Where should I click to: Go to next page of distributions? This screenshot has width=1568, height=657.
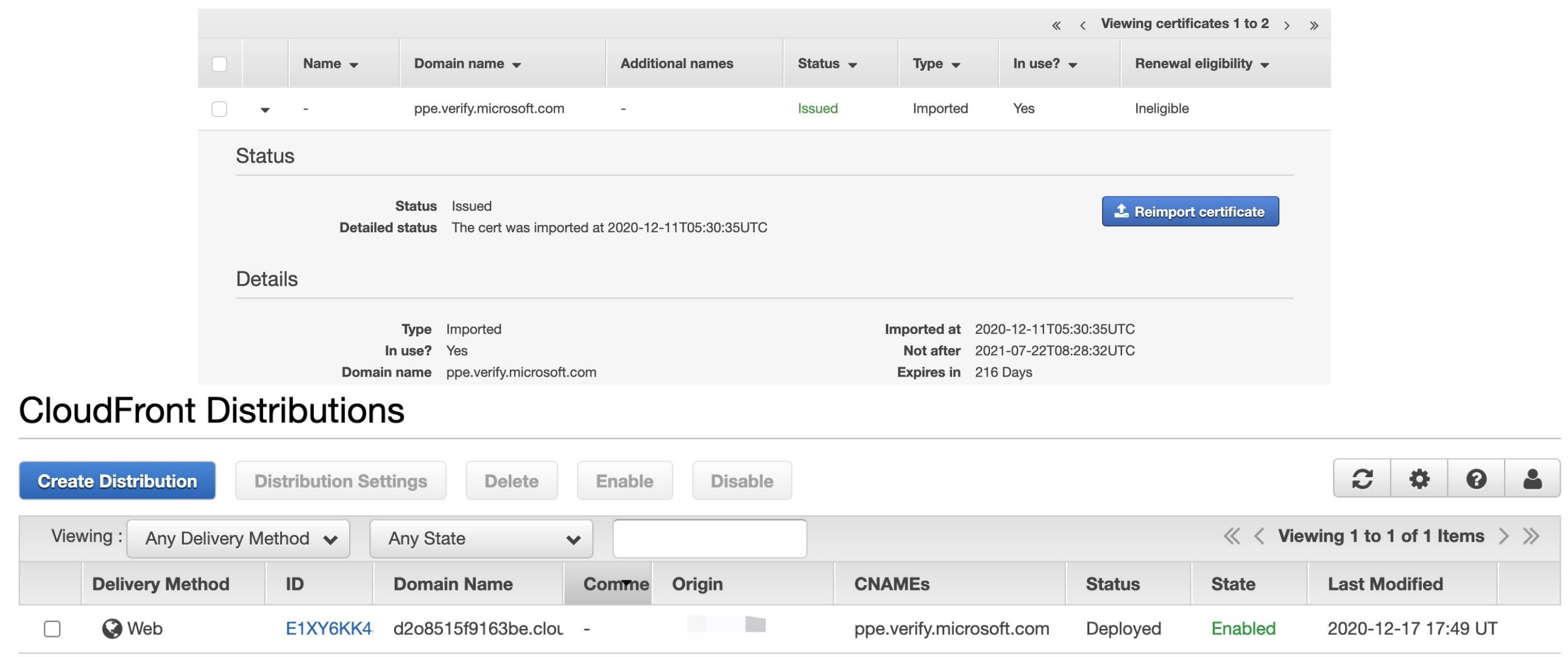(1504, 536)
